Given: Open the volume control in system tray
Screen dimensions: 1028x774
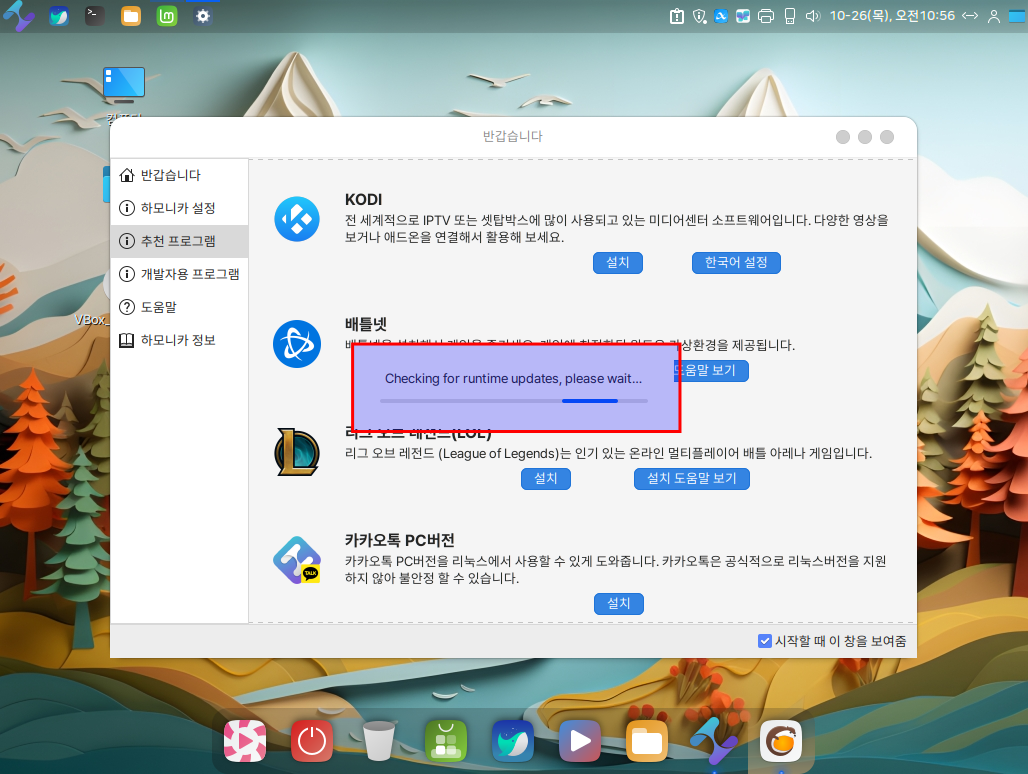Looking at the screenshot, I should (812, 16).
